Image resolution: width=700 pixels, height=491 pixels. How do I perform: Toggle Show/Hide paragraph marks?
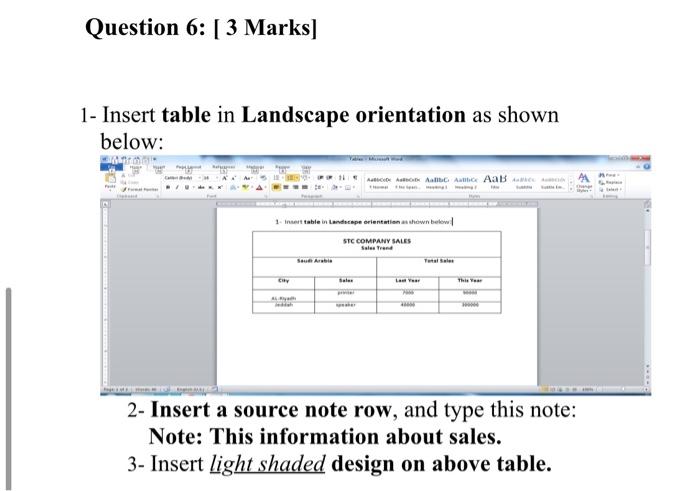355,178
